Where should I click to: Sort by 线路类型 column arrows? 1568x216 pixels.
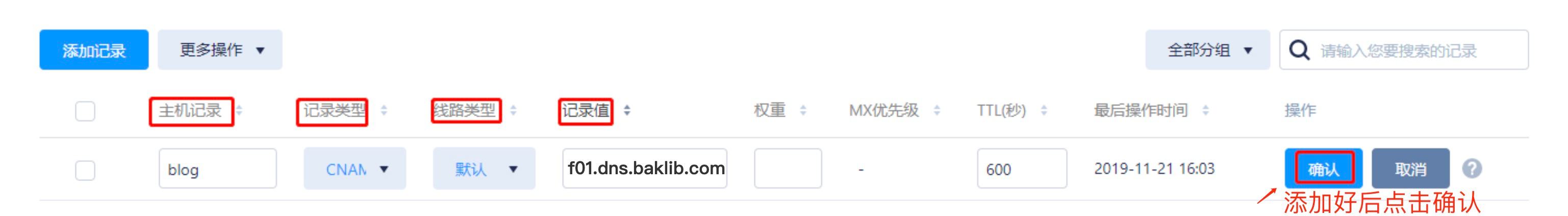coord(513,110)
